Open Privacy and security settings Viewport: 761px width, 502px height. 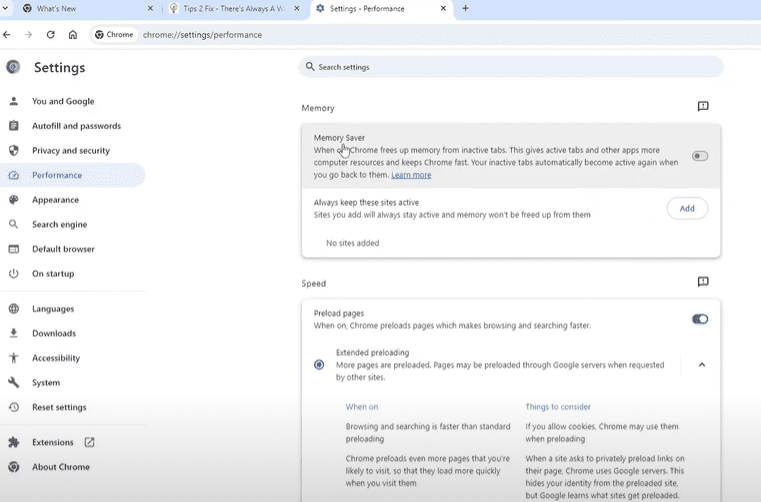coord(70,150)
